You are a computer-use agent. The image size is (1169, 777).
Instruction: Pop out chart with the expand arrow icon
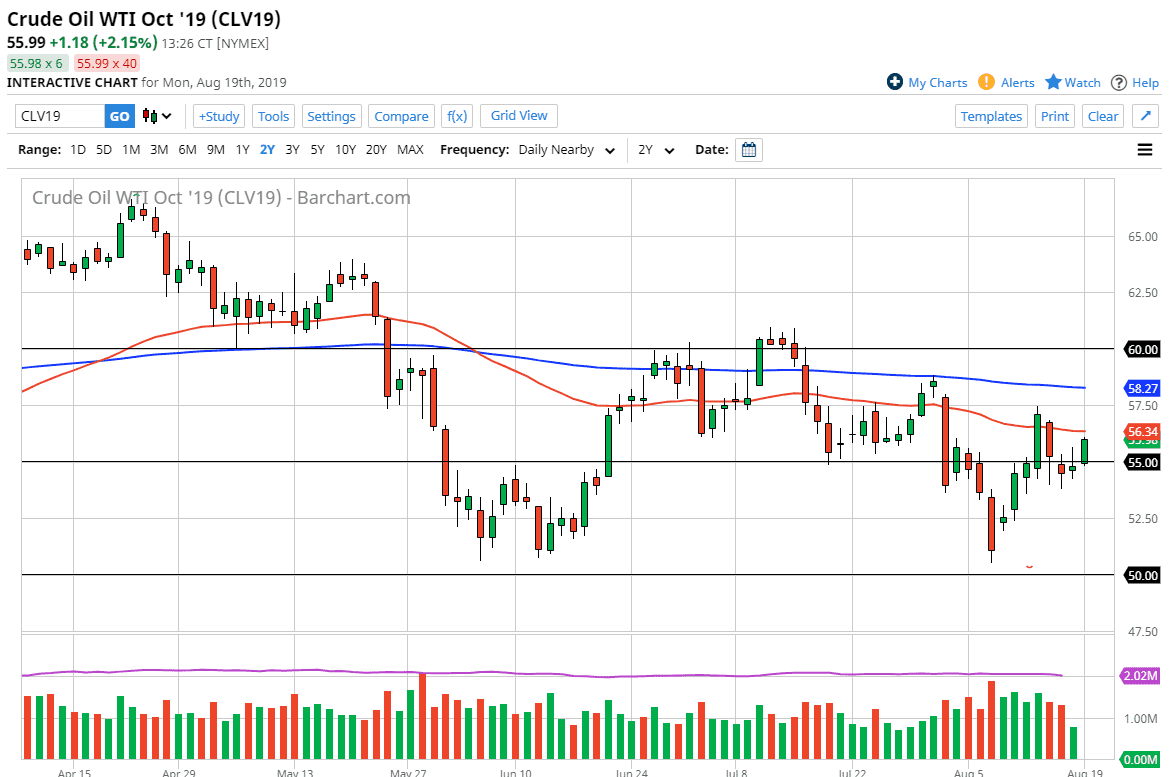(1146, 116)
